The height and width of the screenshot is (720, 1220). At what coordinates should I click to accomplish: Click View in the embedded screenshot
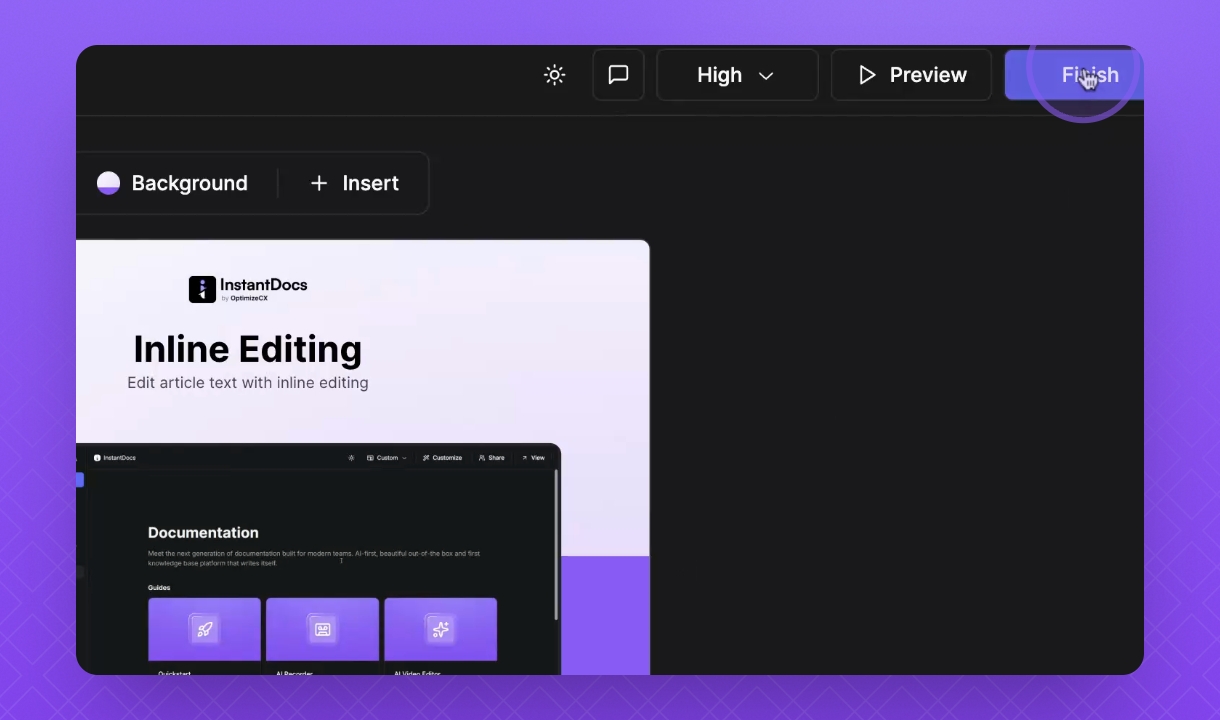(x=533, y=458)
